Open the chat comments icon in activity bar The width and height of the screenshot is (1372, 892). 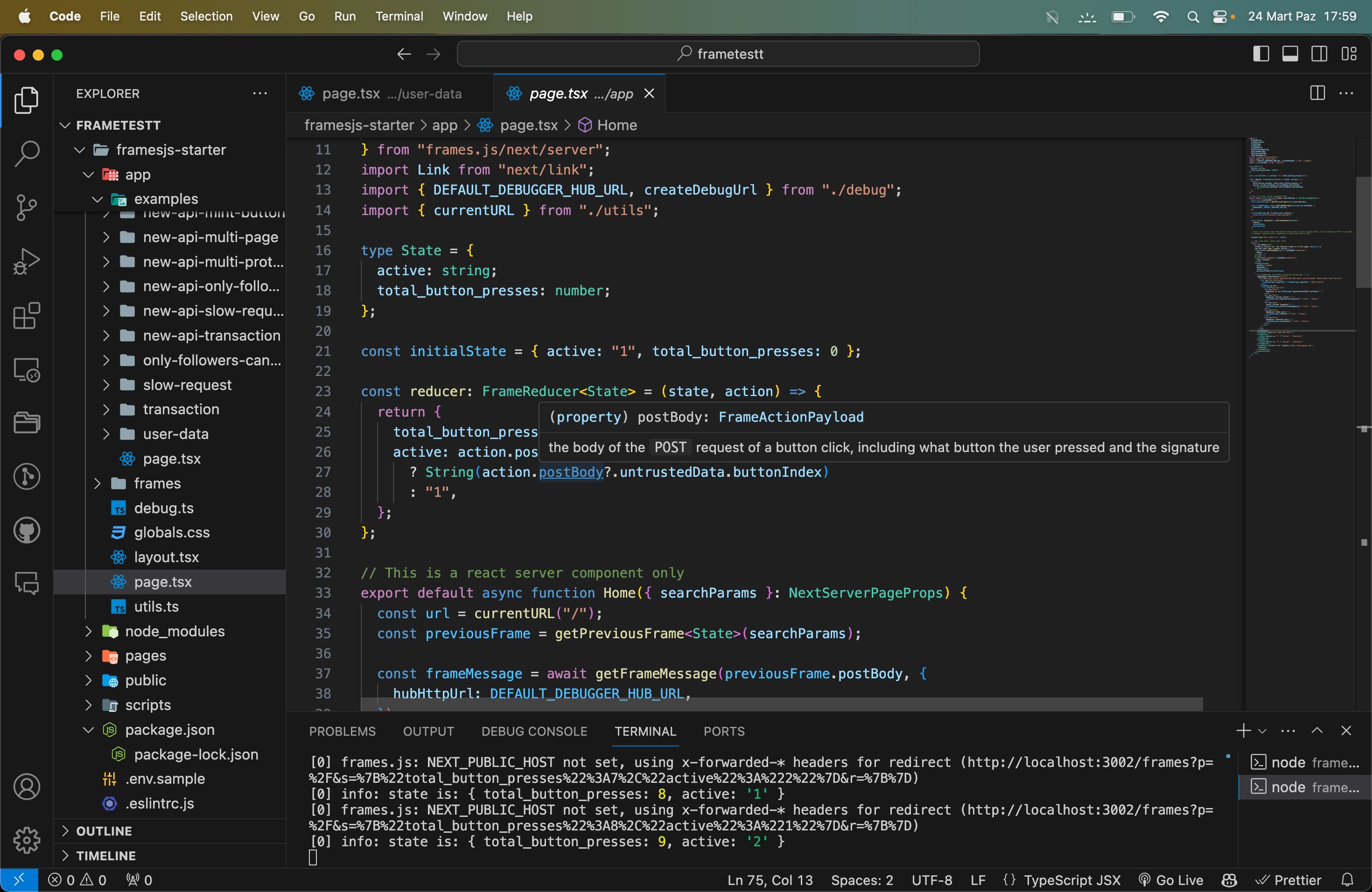(x=27, y=583)
